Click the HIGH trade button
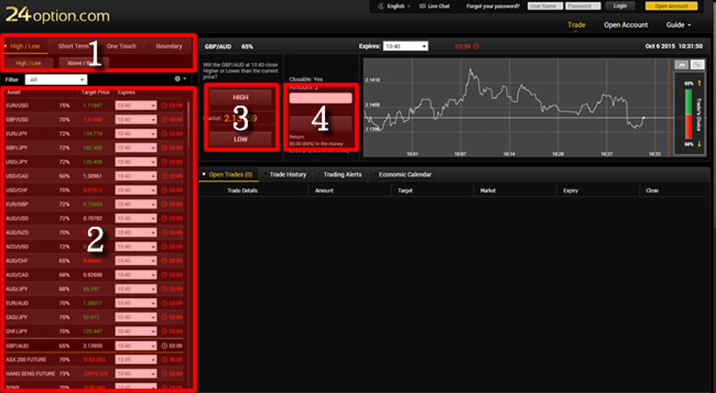This screenshot has height=393, width=716. [x=241, y=97]
